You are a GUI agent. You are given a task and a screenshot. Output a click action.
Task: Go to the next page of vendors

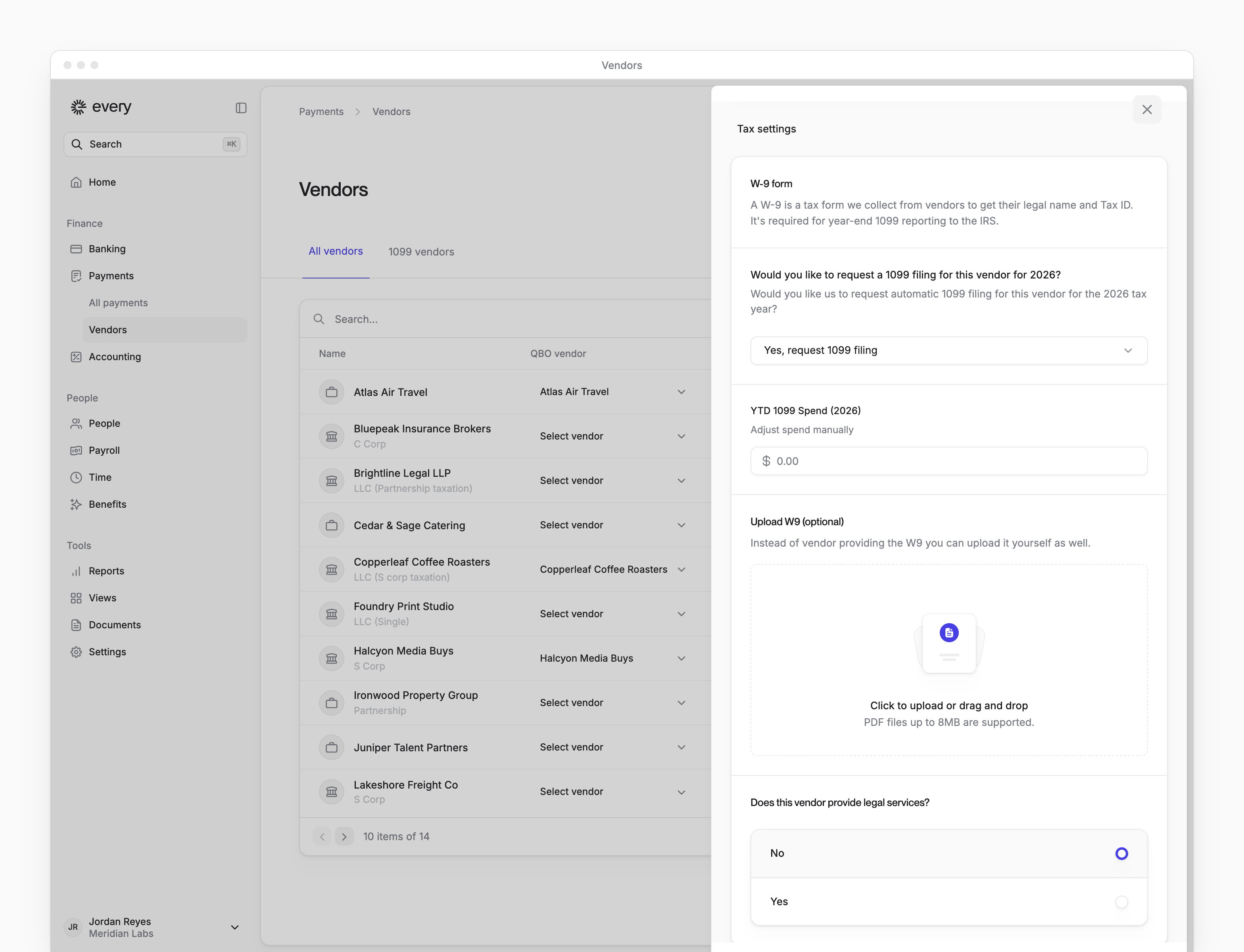[344, 837]
